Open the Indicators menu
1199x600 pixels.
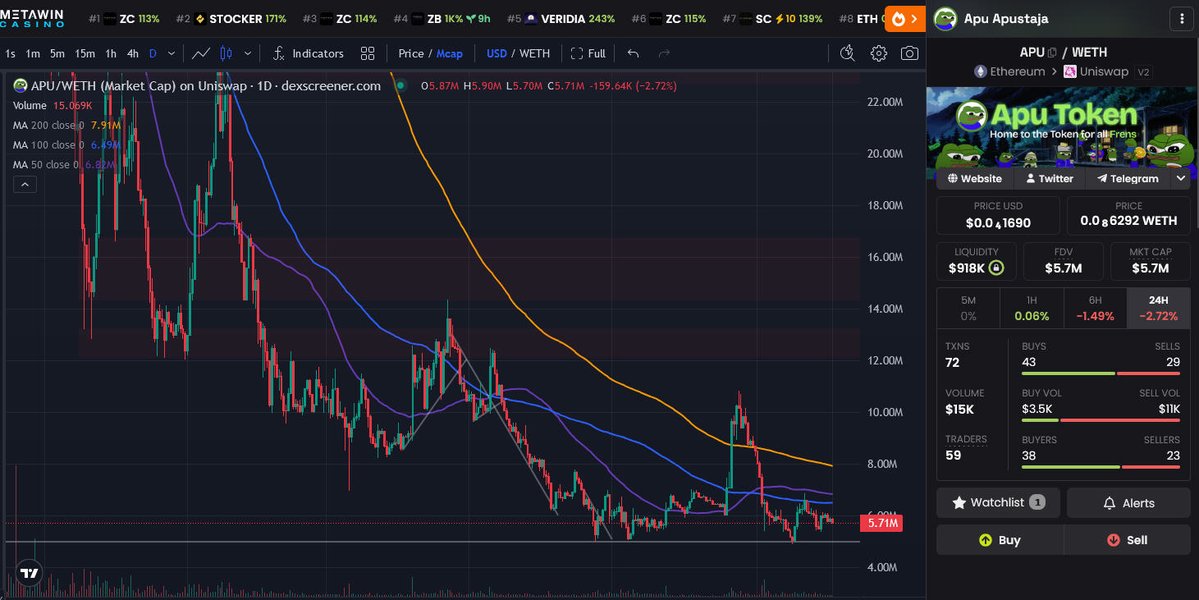pyautogui.click(x=308, y=54)
